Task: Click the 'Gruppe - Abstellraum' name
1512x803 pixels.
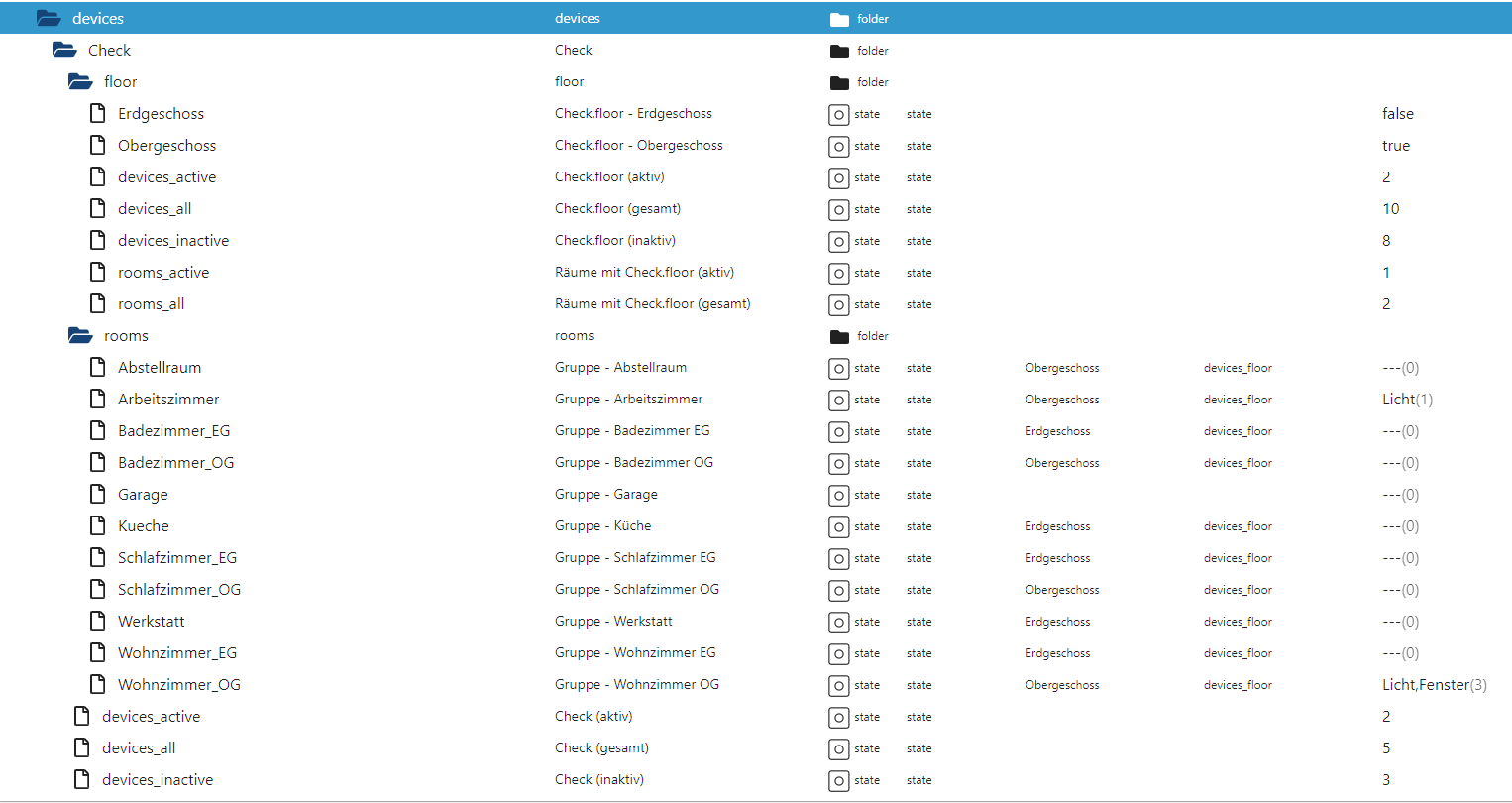Action: (x=620, y=367)
